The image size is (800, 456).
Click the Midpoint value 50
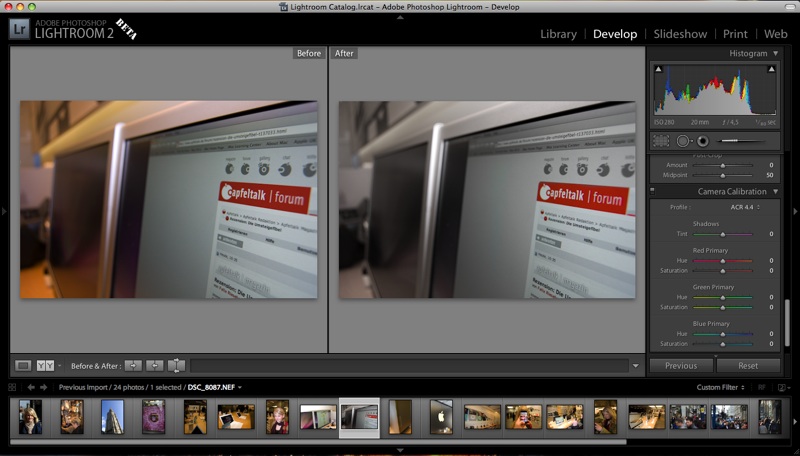point(769,175)
